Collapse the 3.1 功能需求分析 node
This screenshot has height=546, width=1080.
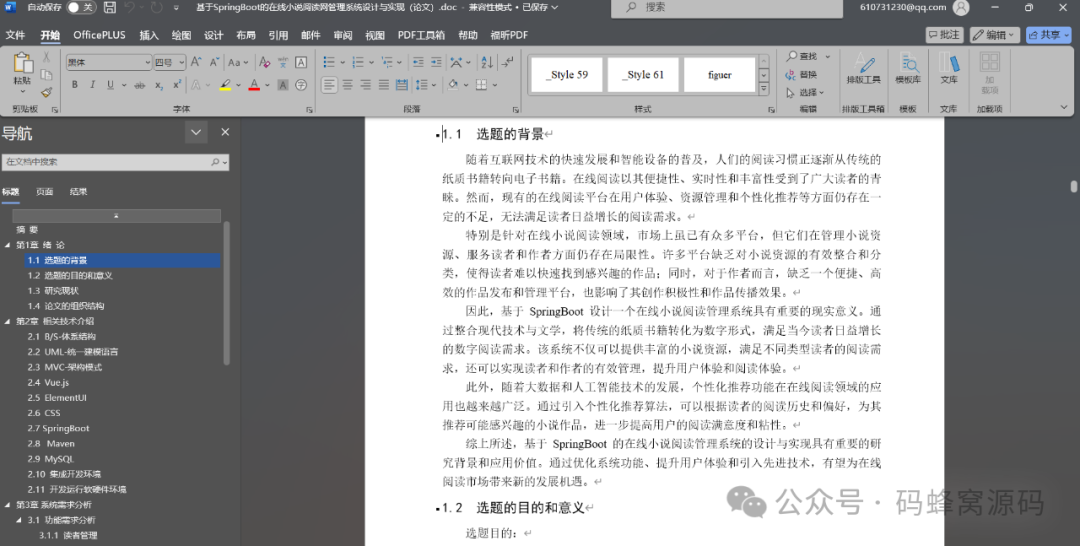(19, 520)
